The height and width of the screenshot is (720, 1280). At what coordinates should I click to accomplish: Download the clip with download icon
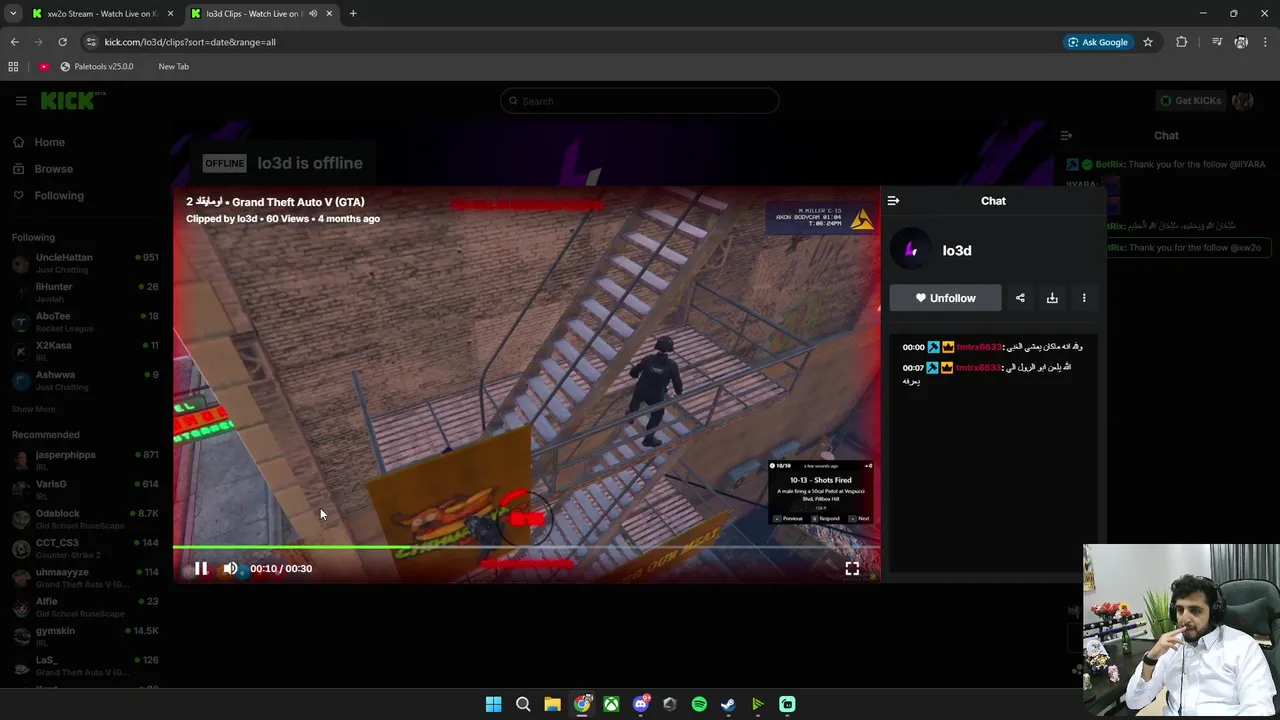[1052, 298]
